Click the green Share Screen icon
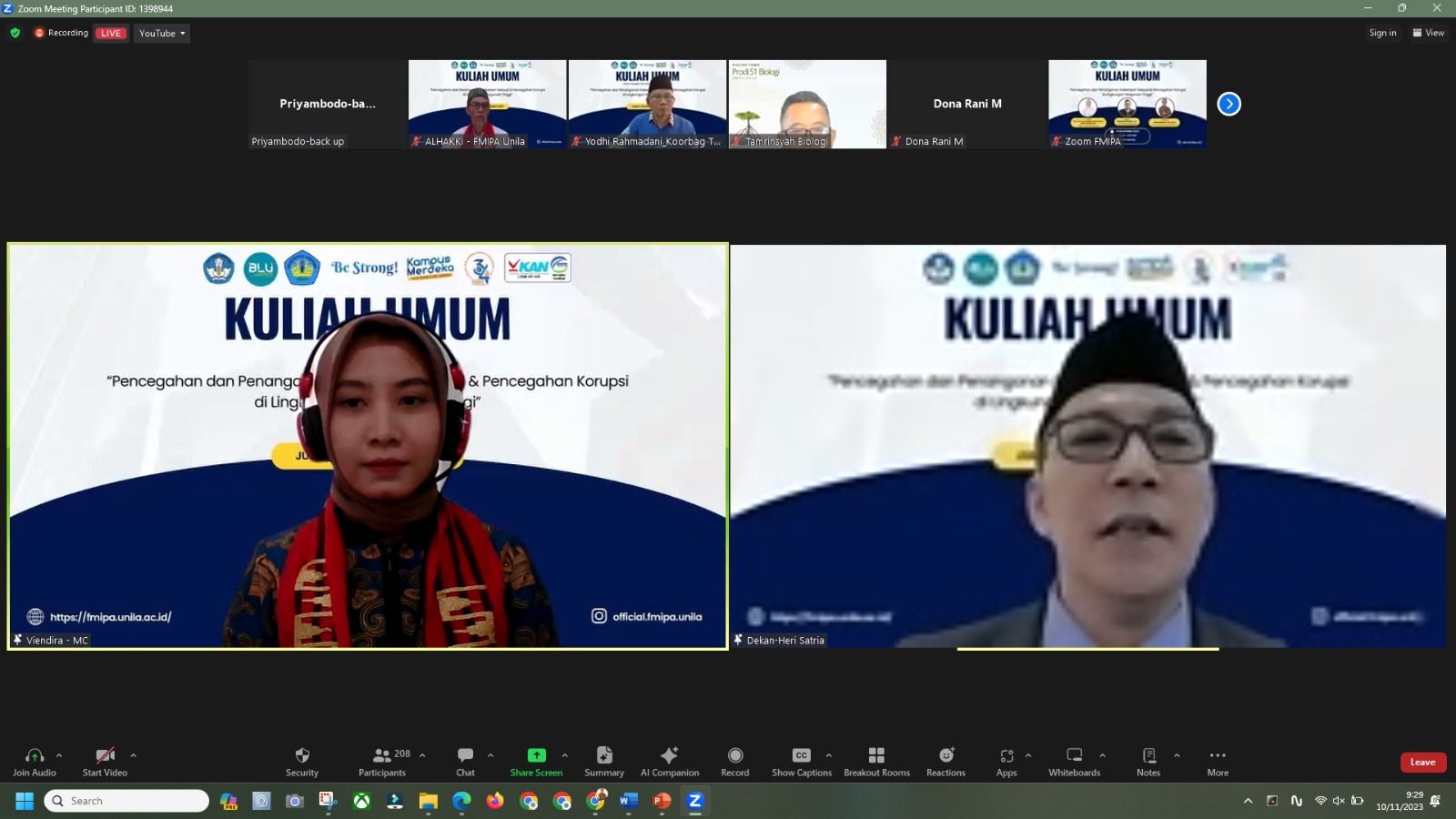Viewport: 1456px width, 819px height. click(x=536, y=755)
